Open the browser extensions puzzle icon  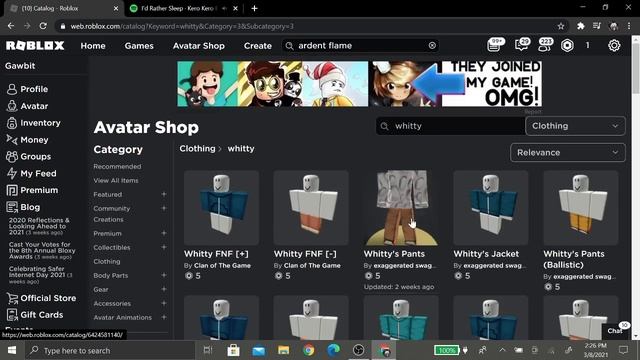pyautogui.click(x=580, y=26)
